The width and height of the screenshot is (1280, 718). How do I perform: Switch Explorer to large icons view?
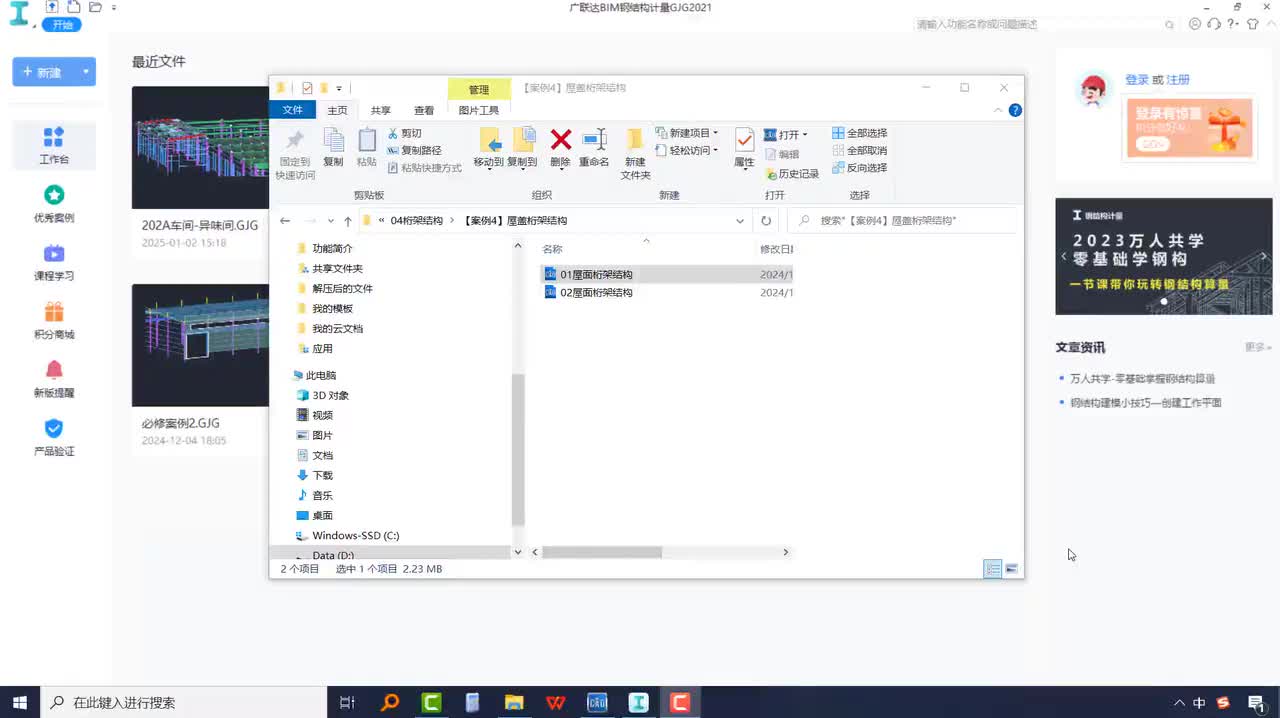coord(1011,569)
